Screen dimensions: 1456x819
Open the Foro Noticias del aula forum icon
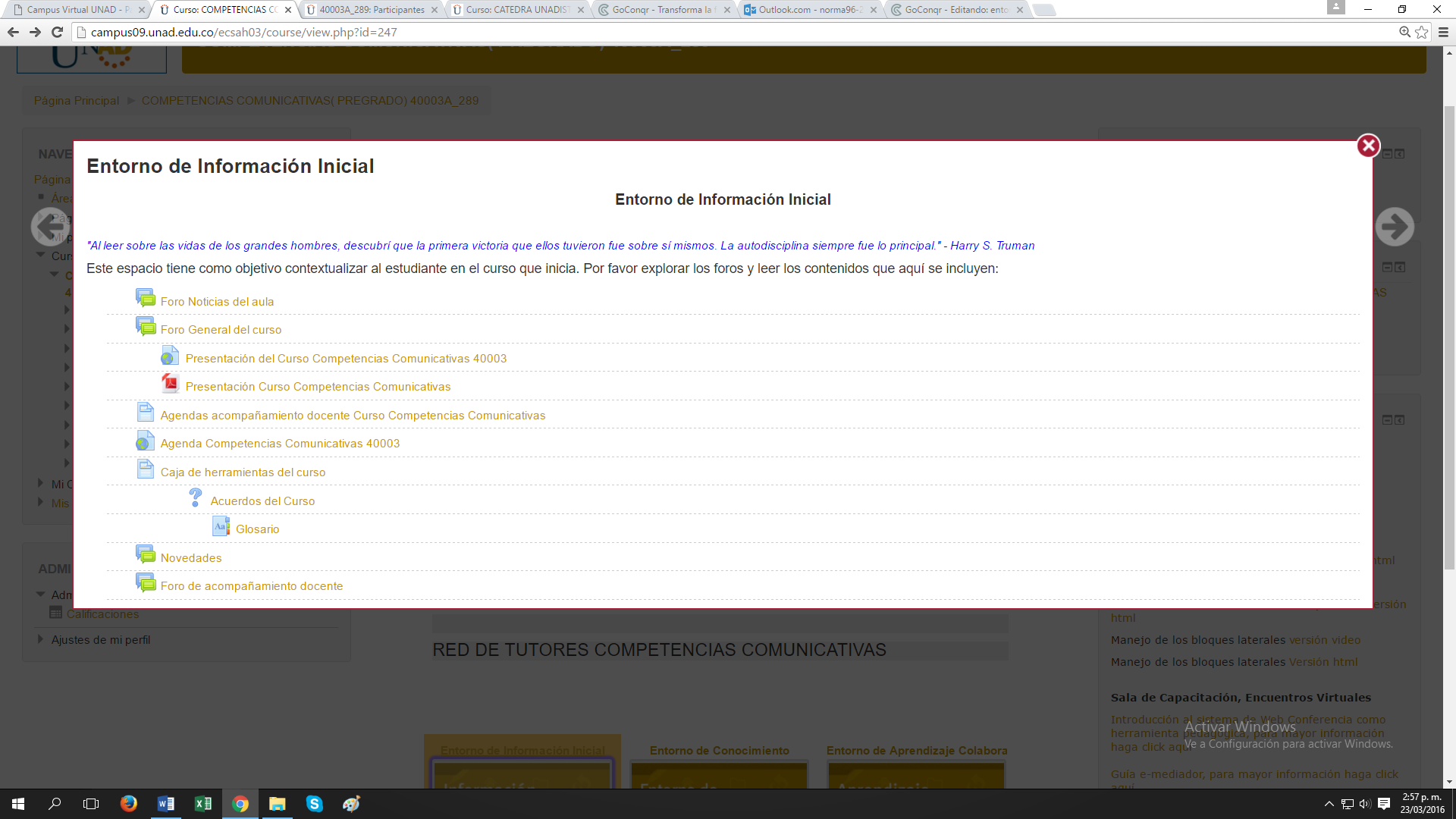[145, 298]
